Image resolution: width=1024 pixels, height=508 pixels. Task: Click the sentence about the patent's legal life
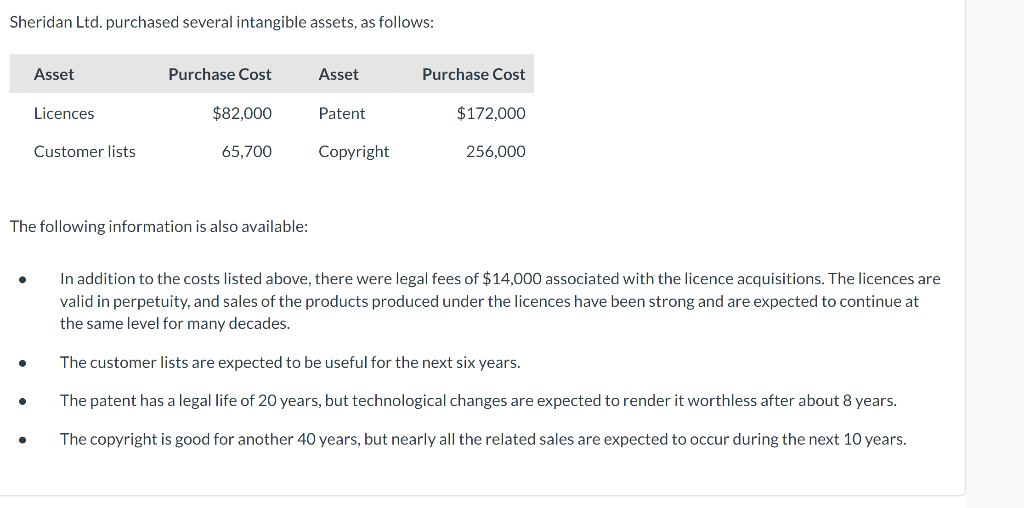478,400
